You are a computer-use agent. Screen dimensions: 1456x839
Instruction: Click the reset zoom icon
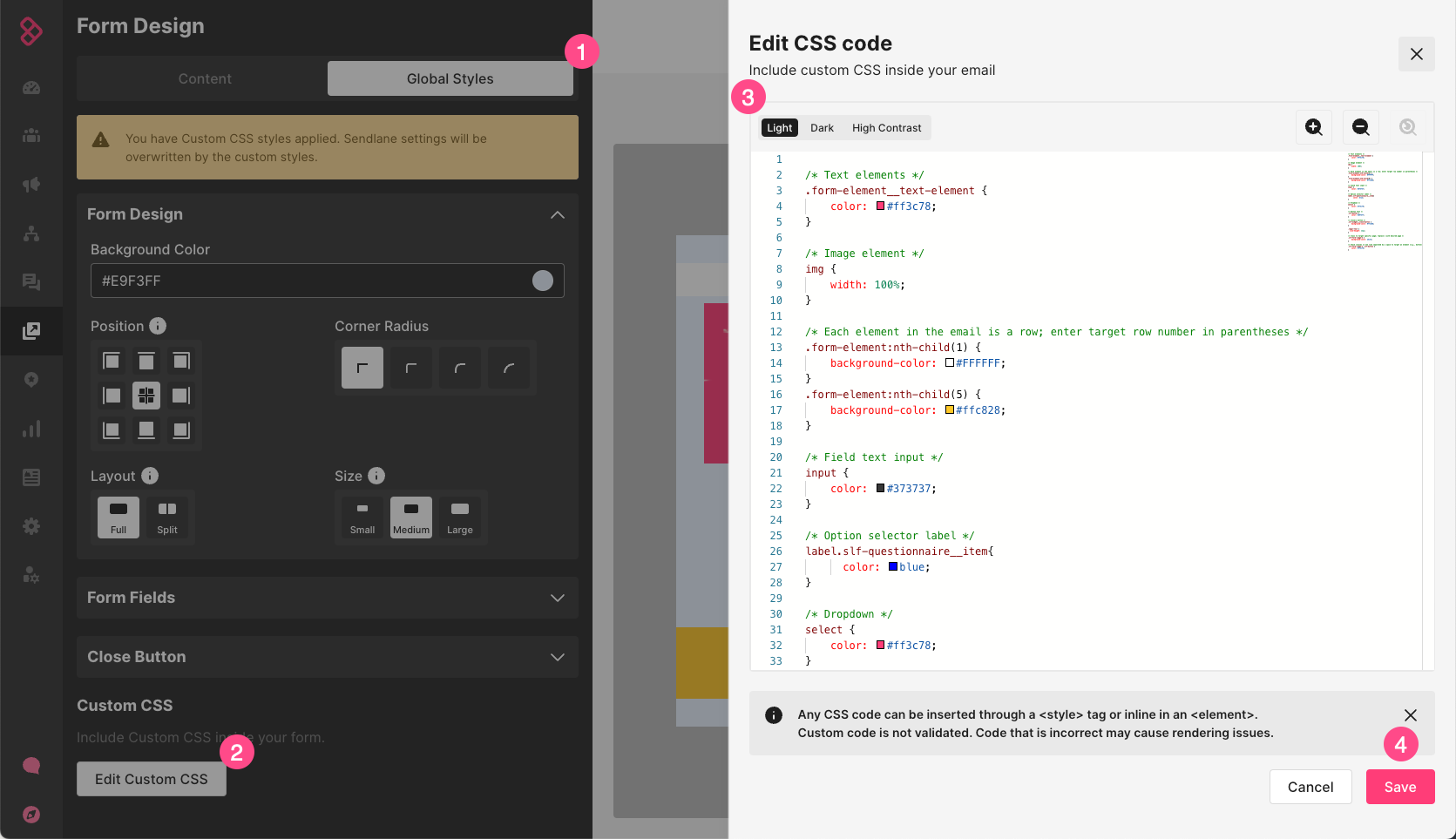(x=1407, y=127)
